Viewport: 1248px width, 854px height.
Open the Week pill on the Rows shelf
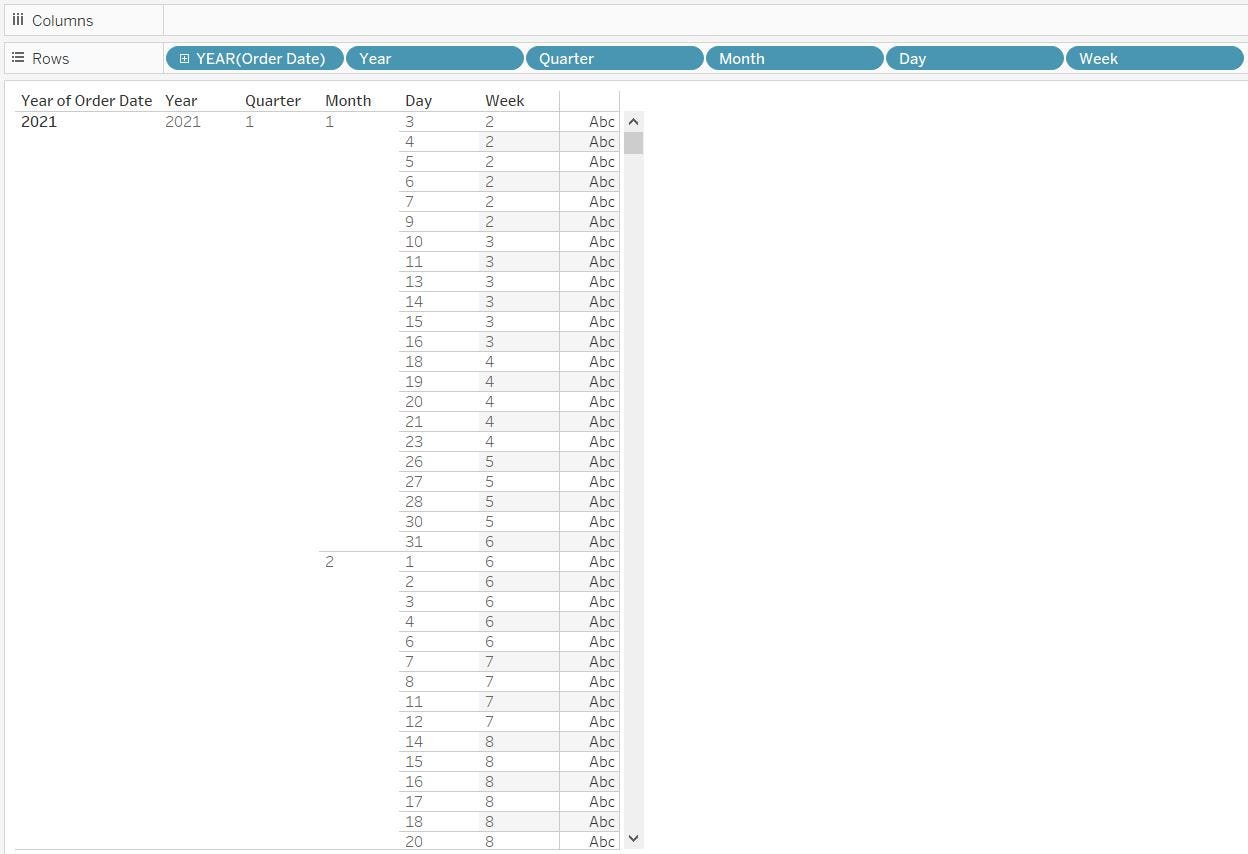pyautogui.click(x=1154, y=58)
